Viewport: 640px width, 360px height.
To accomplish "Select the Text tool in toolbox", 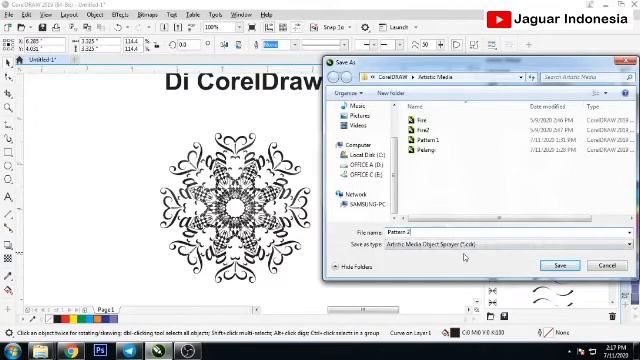I will (x=8, y=197).
